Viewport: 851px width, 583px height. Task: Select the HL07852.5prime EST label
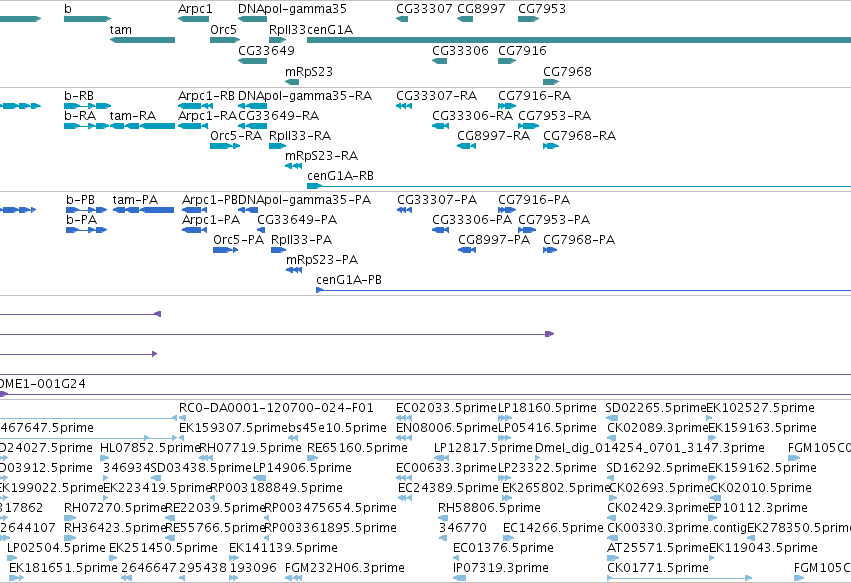(x=150, y=448)
